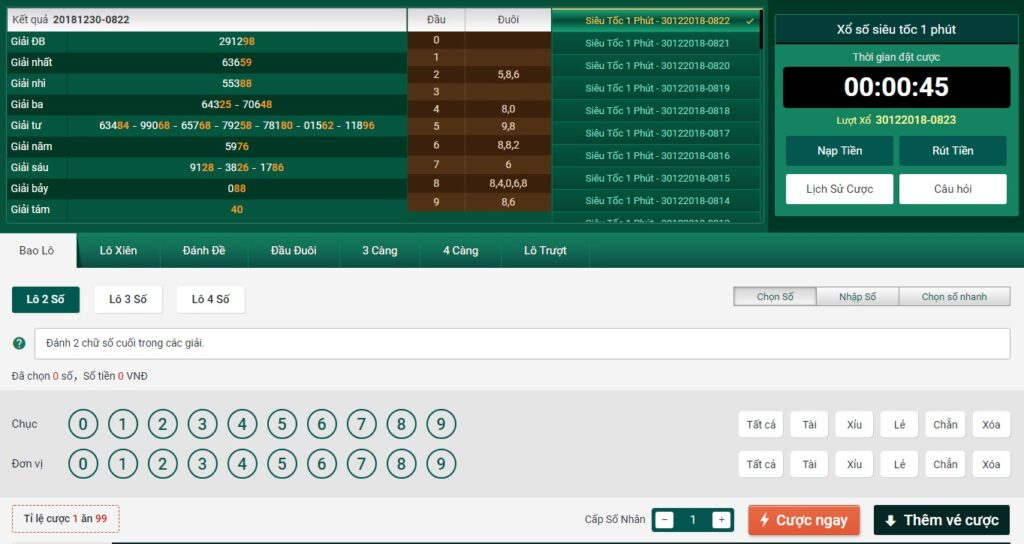Screen dimensions: 1024x544
Task: Switch to the Lô Xiên tab
Action: coord(119,250)
